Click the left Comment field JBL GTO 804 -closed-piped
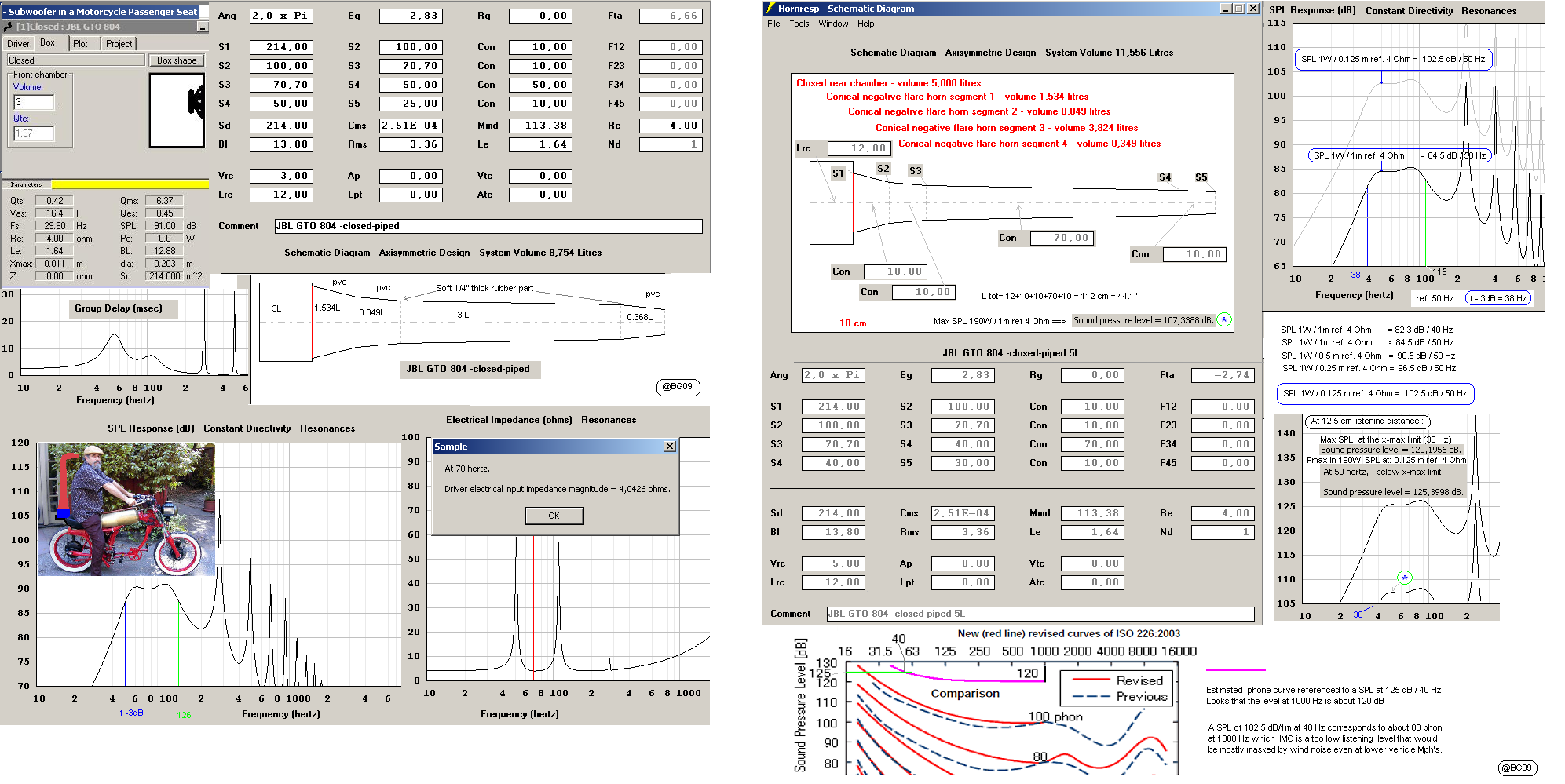The image size is (1565, 784). [488, 226]
